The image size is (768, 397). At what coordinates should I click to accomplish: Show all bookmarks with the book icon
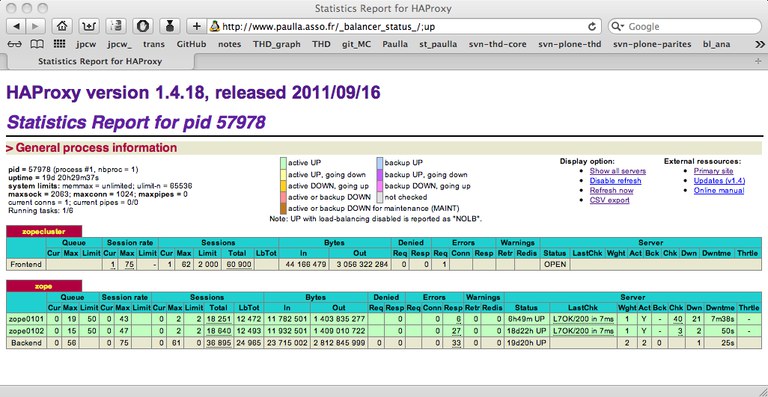point(37,44)
